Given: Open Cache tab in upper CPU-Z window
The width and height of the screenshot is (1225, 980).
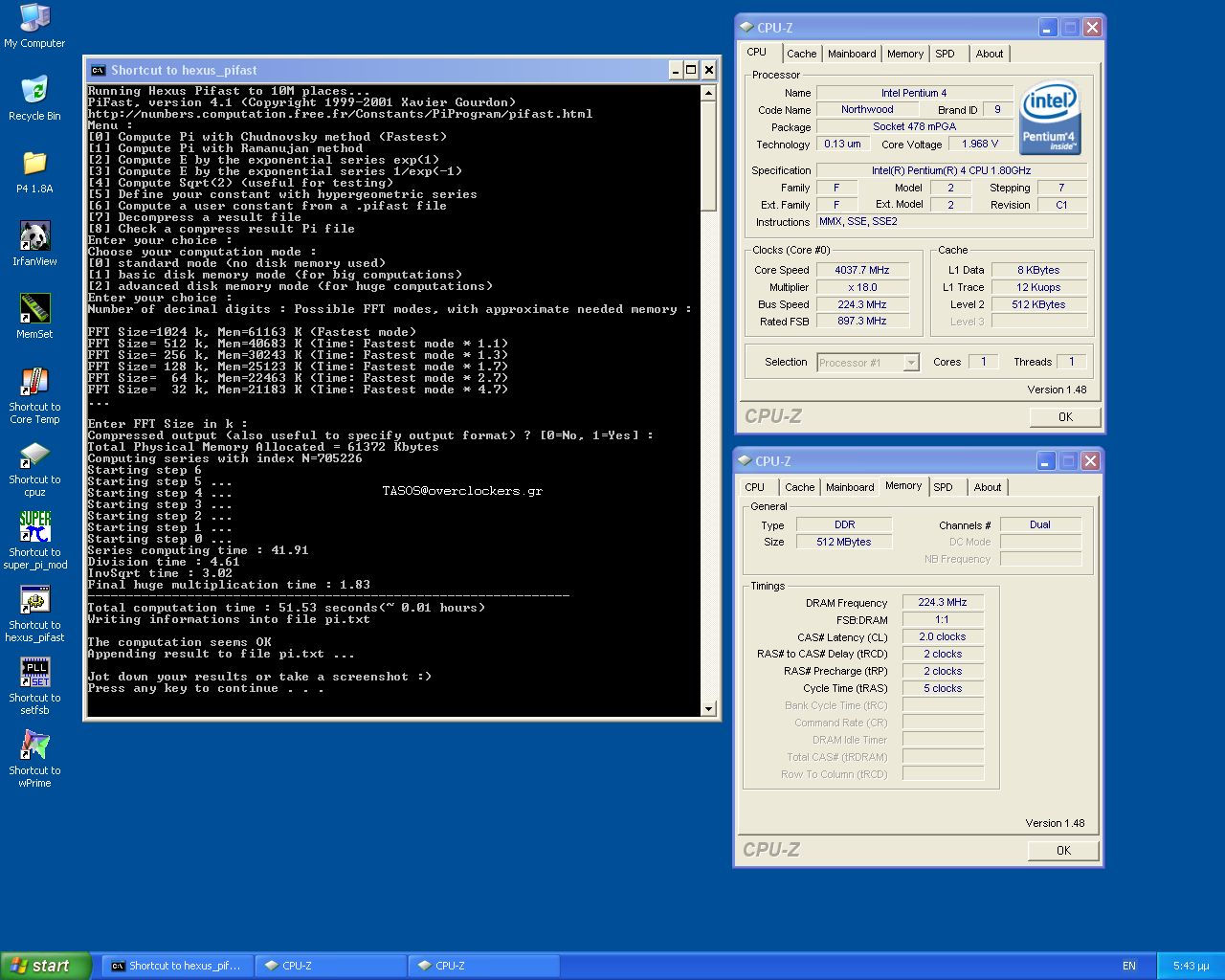Looking at the screenshot, I should [802, 55].
